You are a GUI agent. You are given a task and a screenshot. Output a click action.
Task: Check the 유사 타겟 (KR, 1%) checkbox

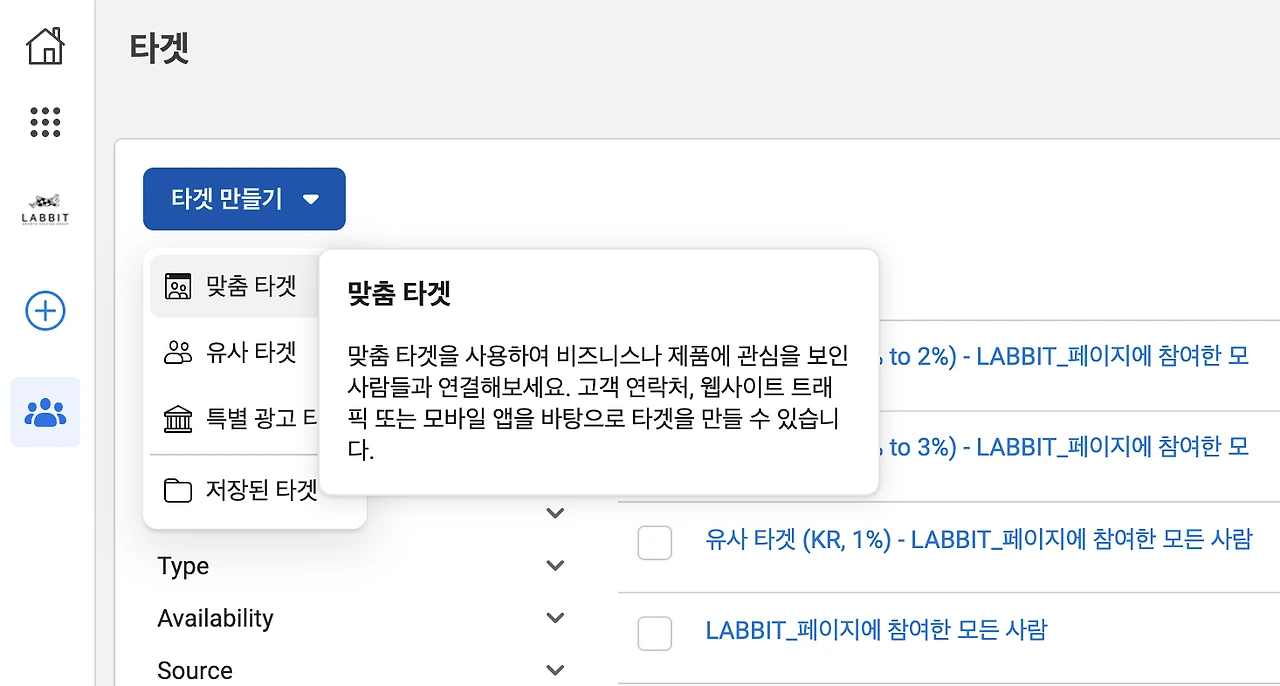coord(654,543)
